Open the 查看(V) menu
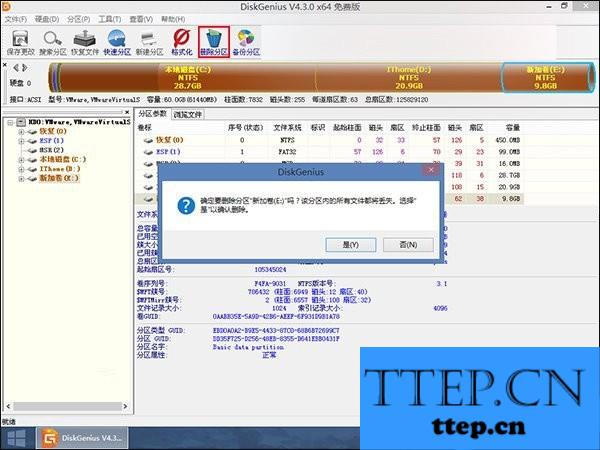The height and width of the screenshot is (450, 600). click(x=141, y=19)
